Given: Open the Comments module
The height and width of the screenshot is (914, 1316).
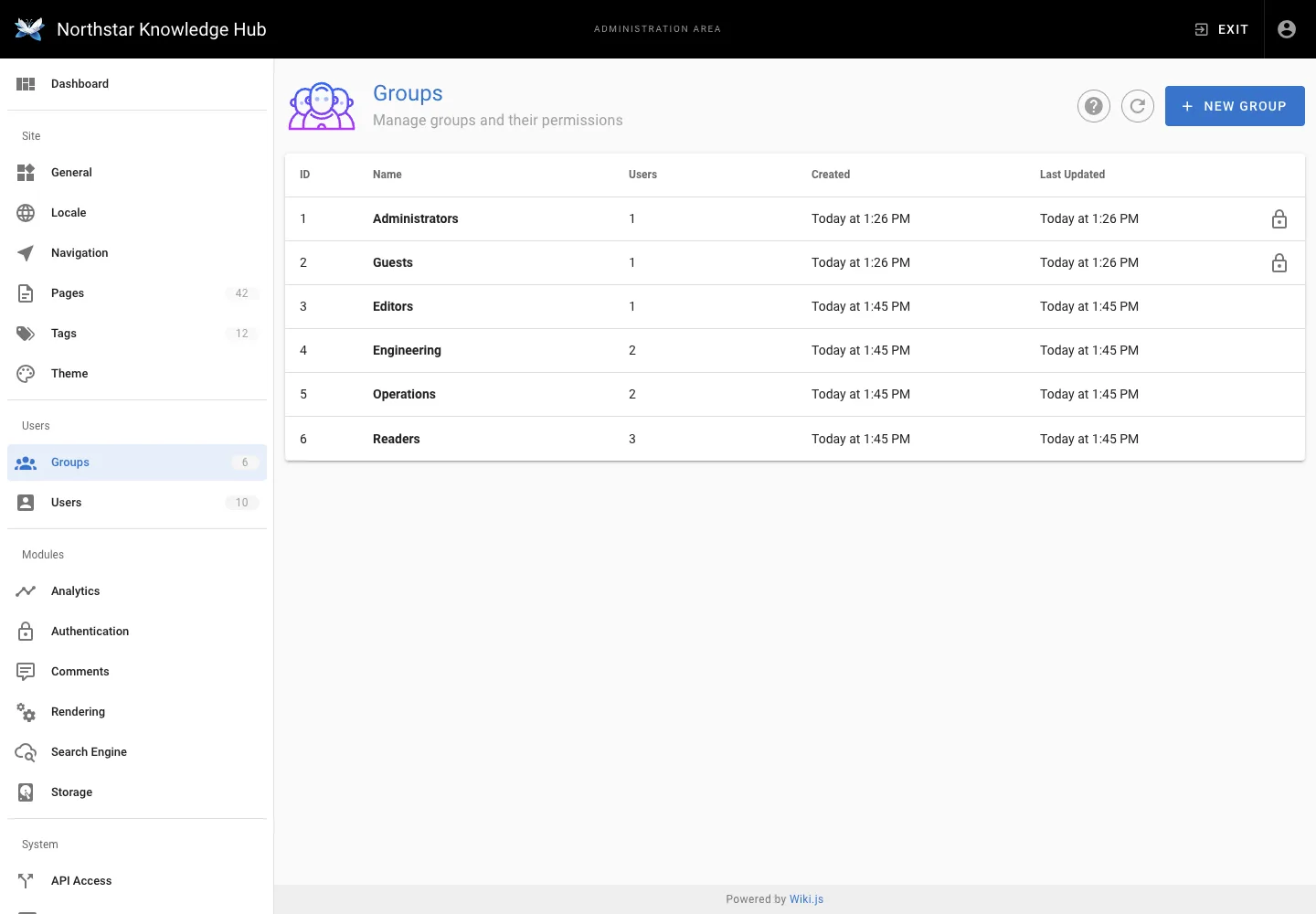Looking at the screenshot, I should pyautogui.click(x=137, y=672).
